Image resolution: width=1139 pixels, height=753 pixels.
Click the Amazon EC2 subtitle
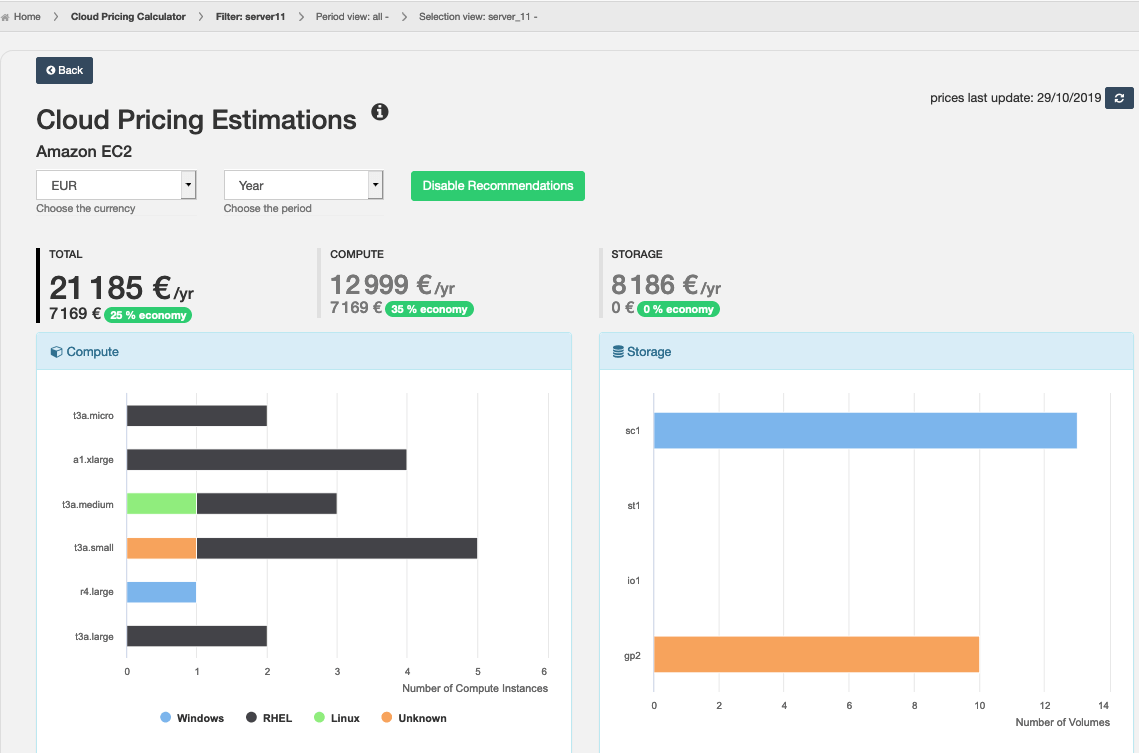84,152
